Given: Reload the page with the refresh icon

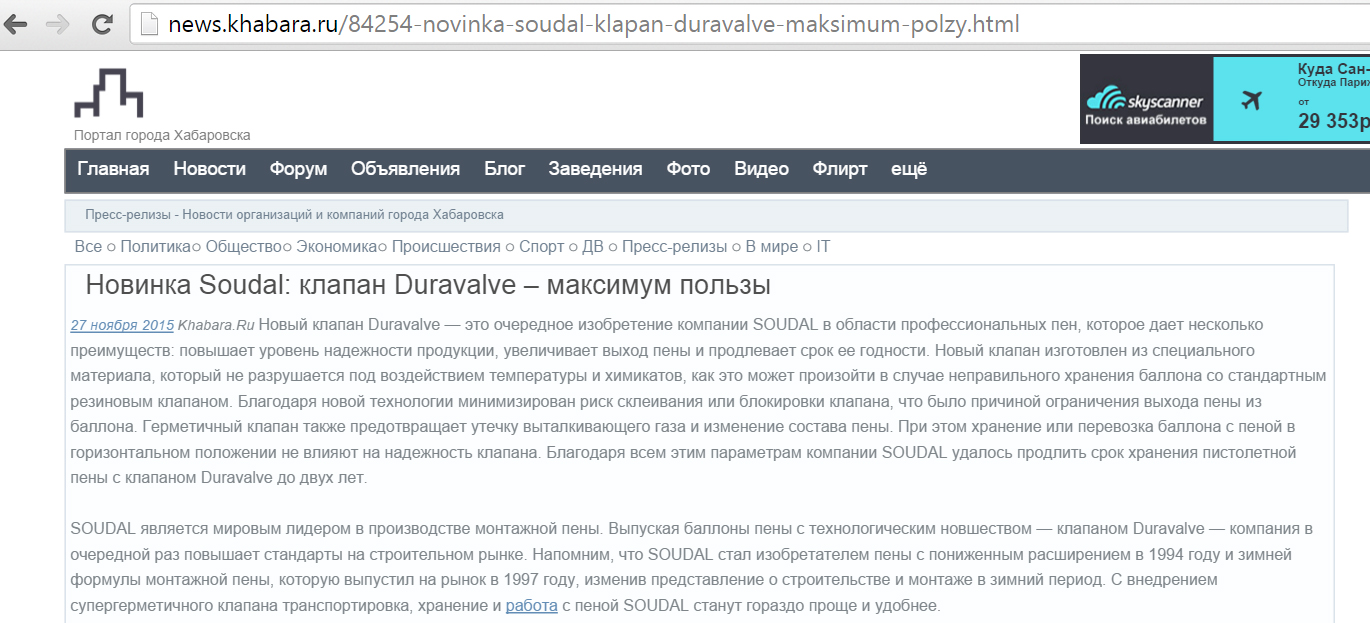Looking at the screenshot, I should [101, 25].
